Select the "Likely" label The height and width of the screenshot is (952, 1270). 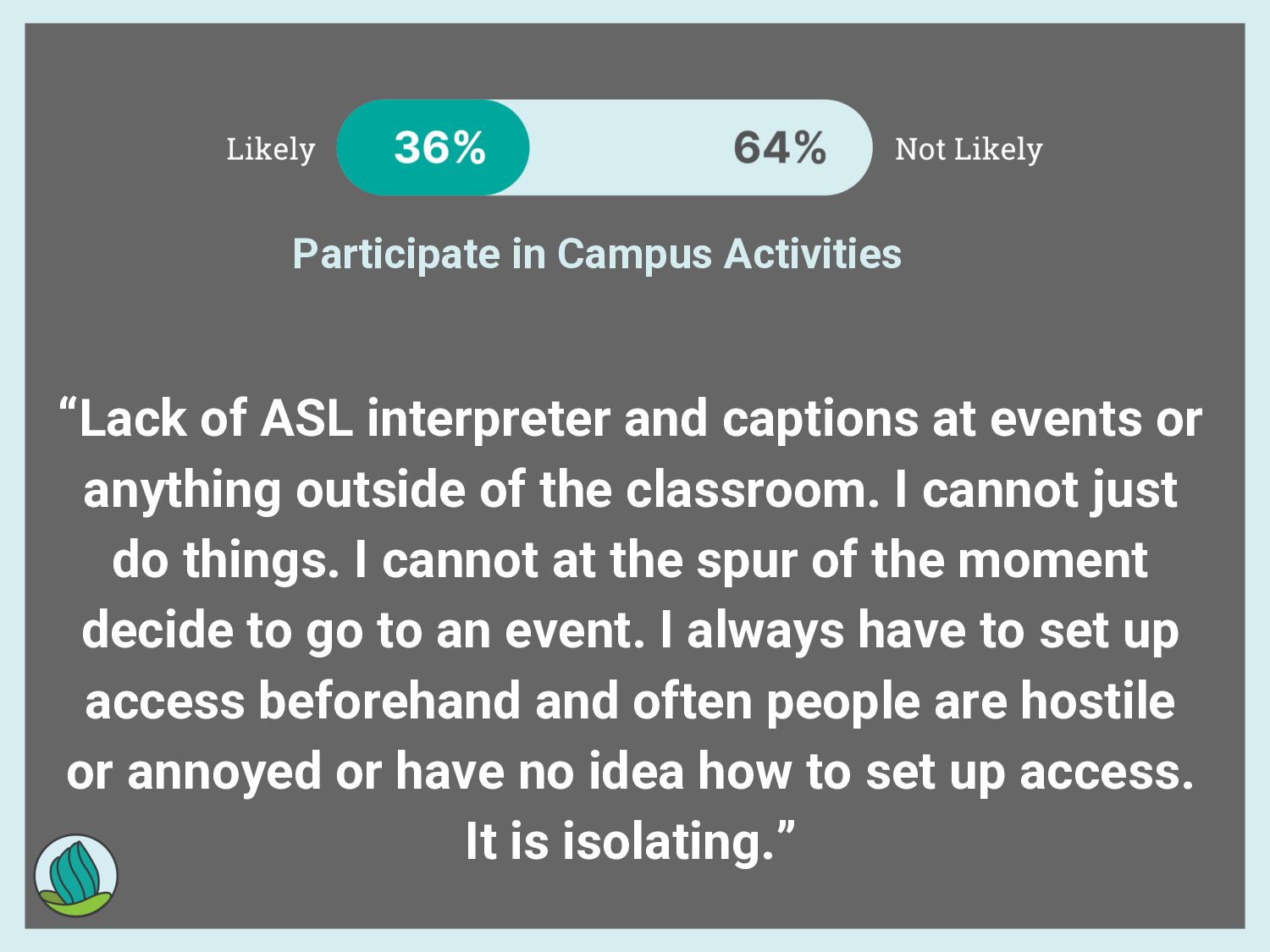[x=270, y=149]
